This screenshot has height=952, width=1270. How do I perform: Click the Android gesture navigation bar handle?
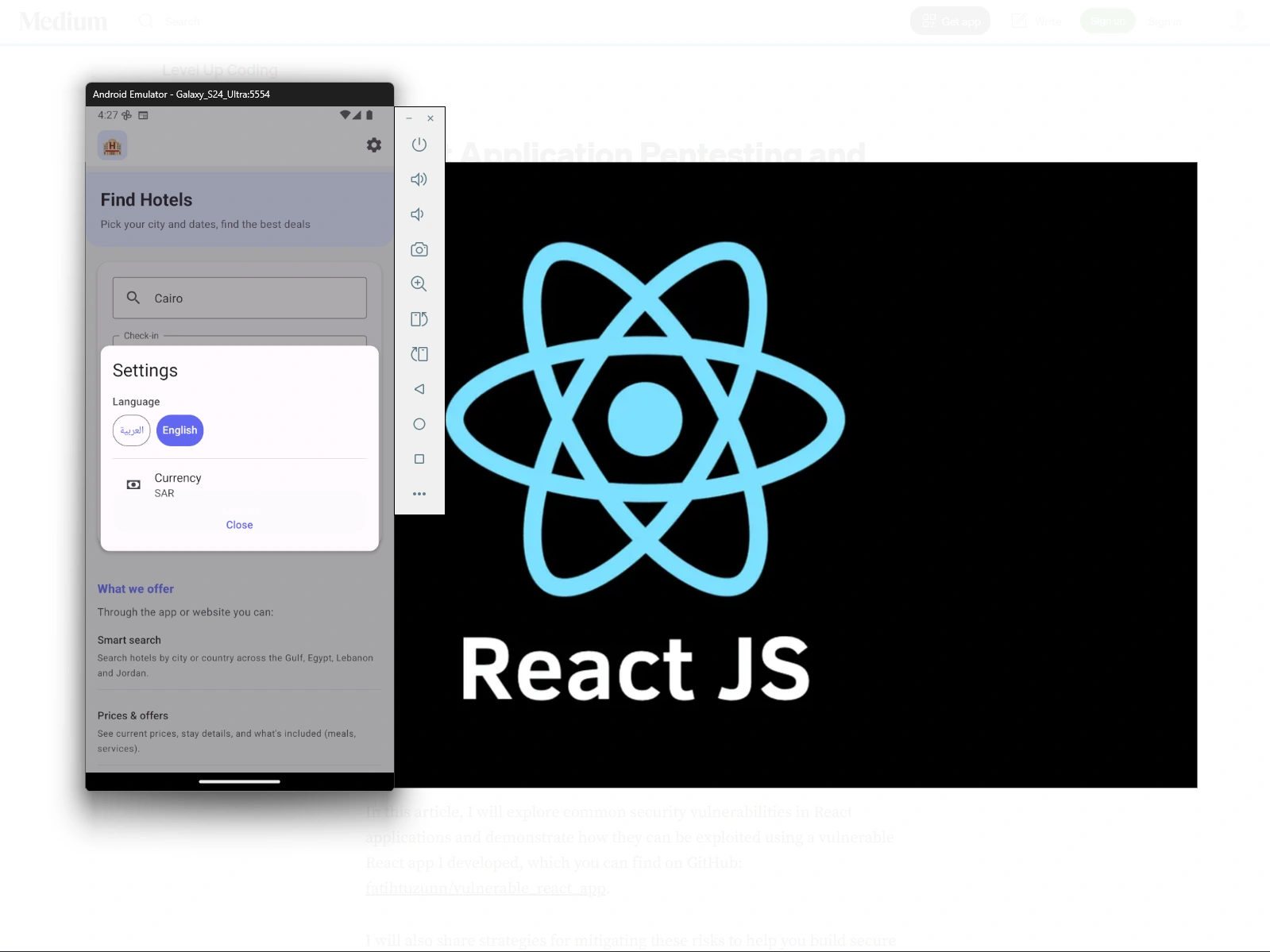[240, 781]
